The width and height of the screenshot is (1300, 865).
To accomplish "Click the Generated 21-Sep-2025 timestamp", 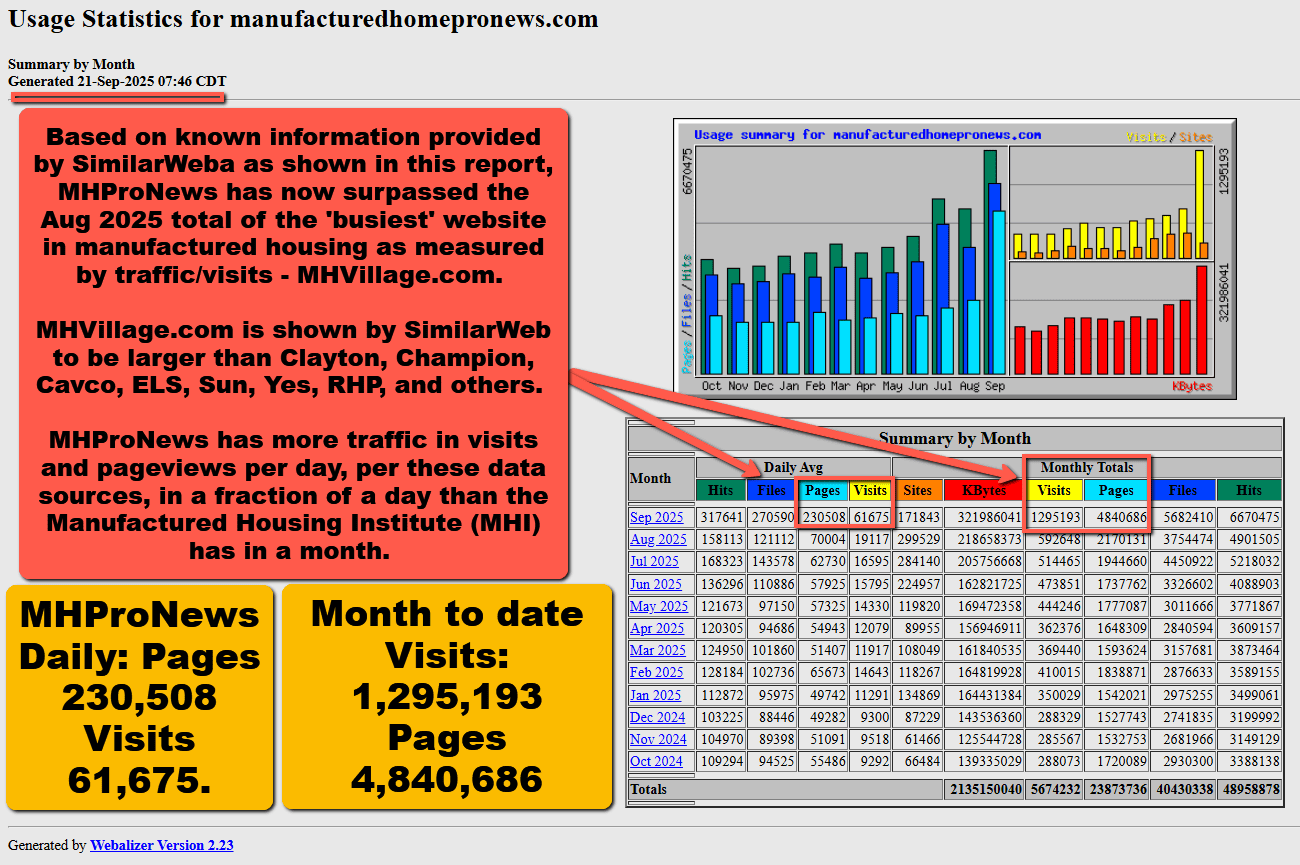I will click(x=117, y=80).
